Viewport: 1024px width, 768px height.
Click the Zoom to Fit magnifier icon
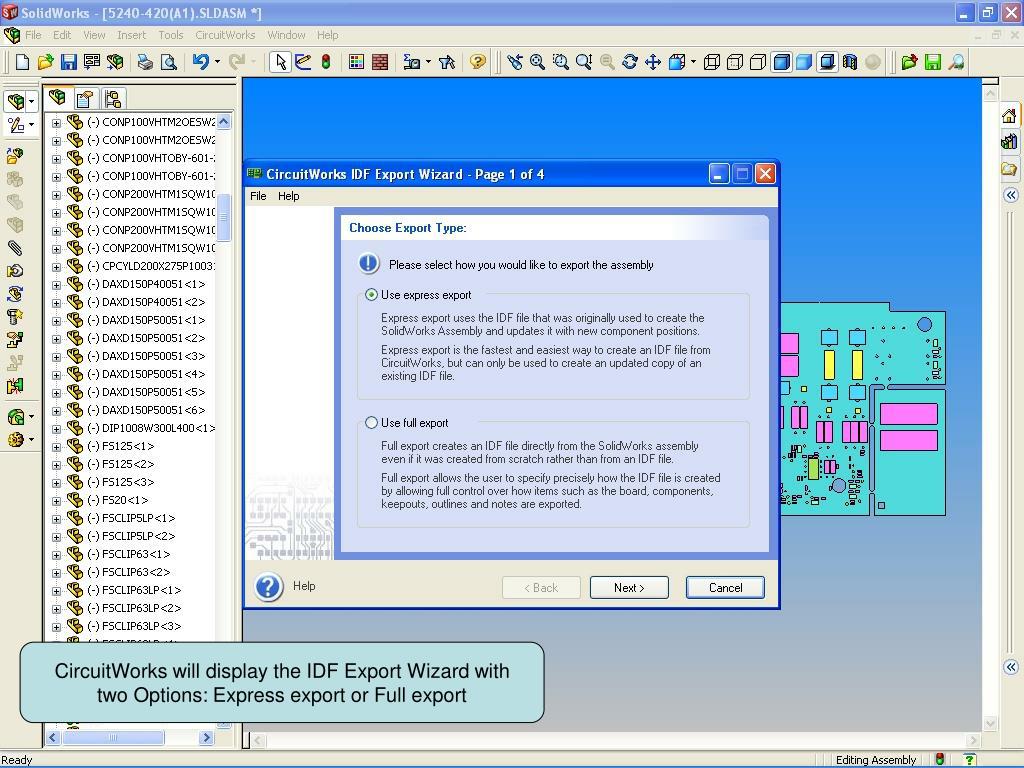537,62
